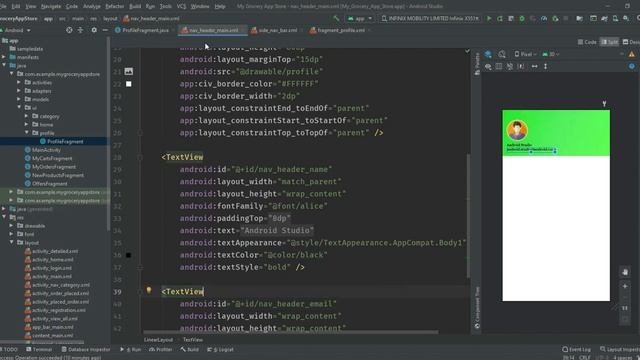Click the warning triangle in design toolbar
This screenshot has width=640, height=360.
(x=632, y=54)
